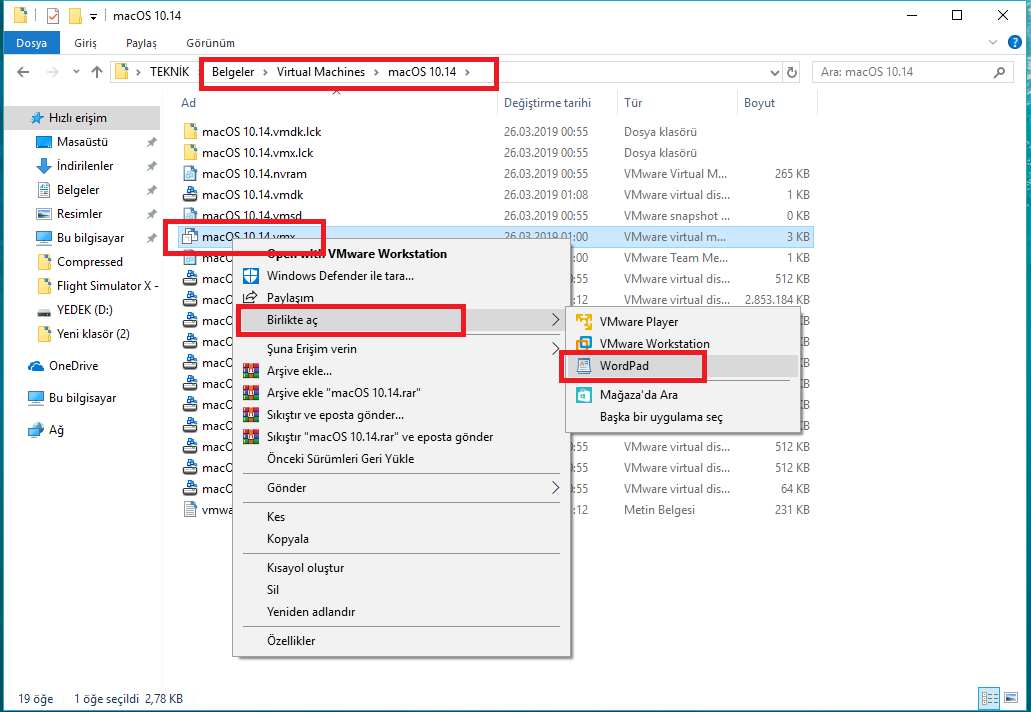Click the search box for macOS 10.14
This screenshot has height=712, width=1031.
[x=900, y=72]
